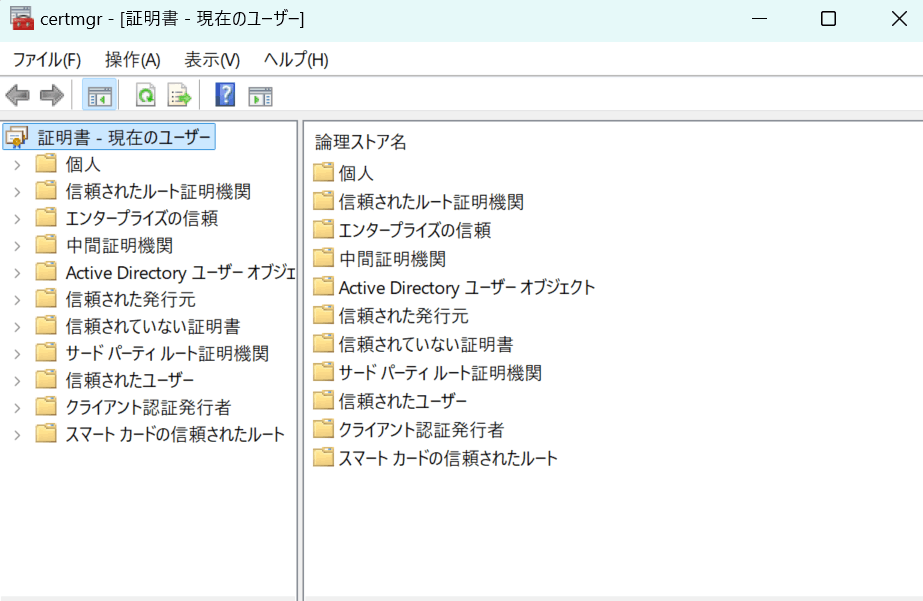Expand the Active Directory ユーザー tree node
The width and height of the screenshot is (923, 601).
click(17, 273)
